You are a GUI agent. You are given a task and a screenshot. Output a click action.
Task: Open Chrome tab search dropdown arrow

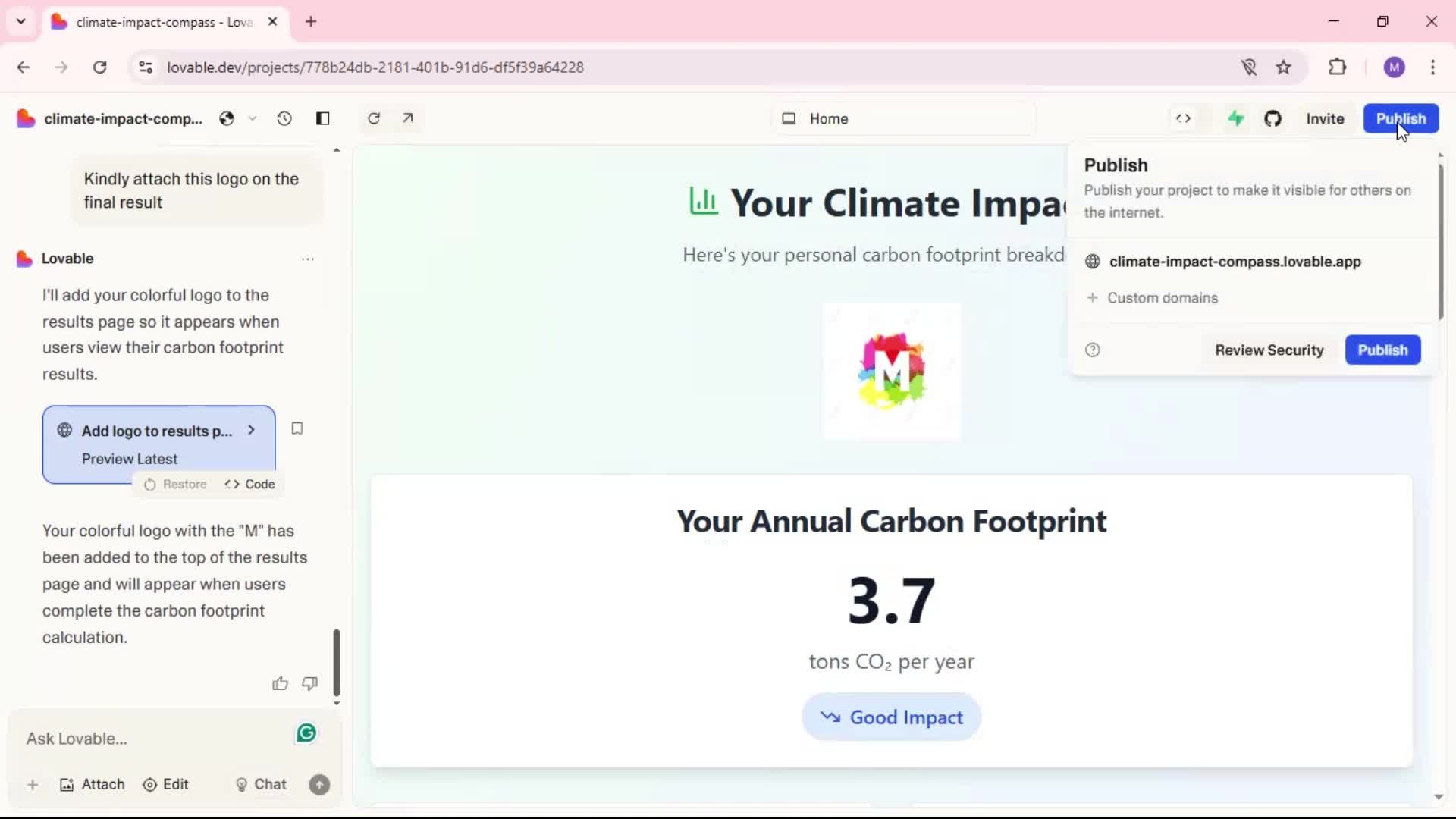(x=21, y=21)
